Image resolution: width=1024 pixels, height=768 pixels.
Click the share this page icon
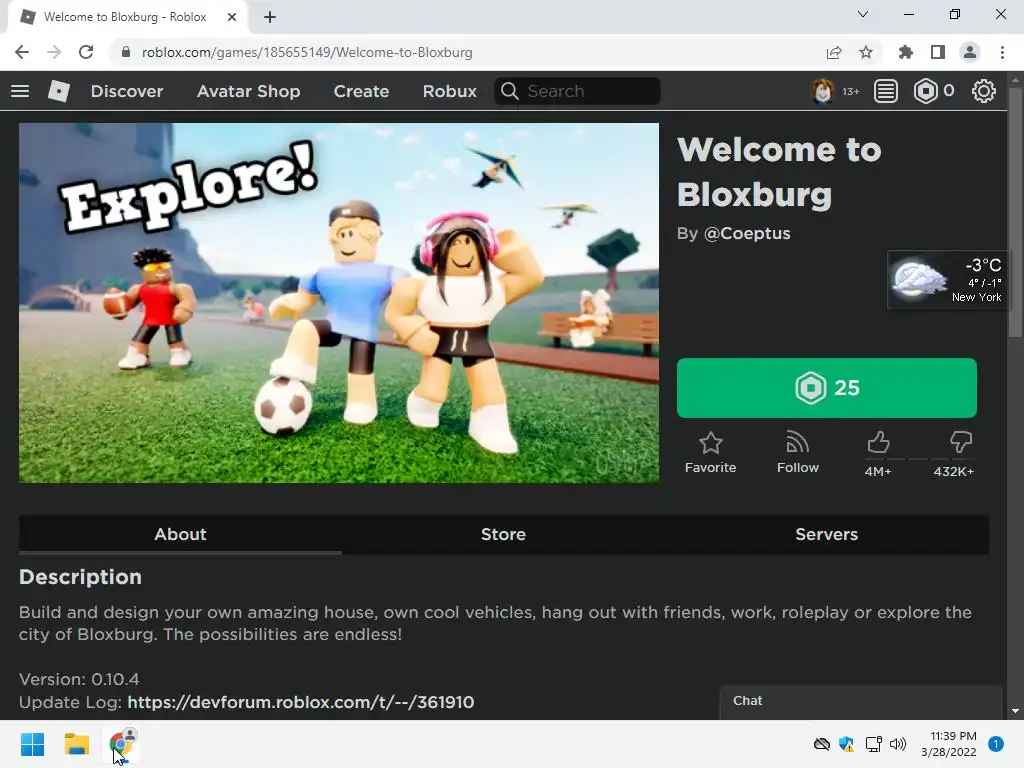pos(834,52)
